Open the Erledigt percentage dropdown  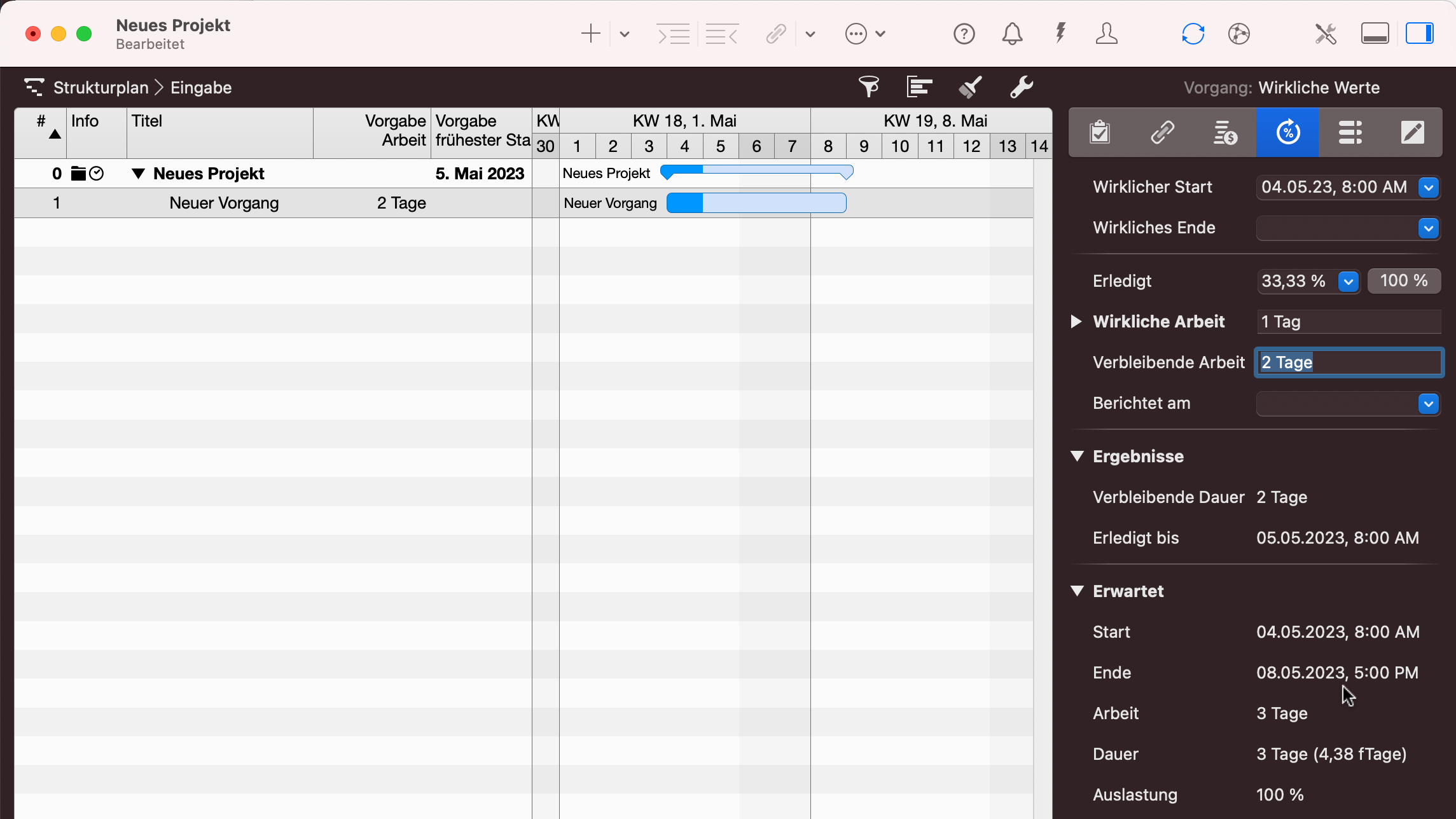pos(1348,281)
